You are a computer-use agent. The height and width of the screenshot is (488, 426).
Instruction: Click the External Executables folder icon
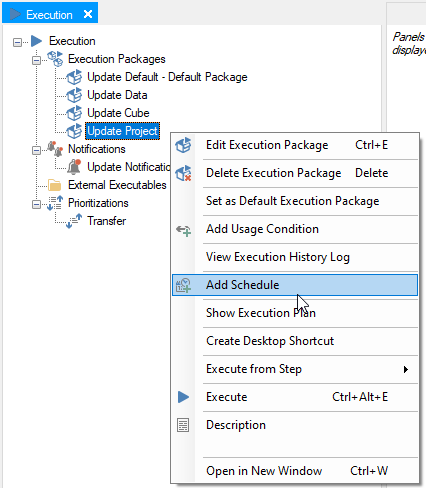54,185
